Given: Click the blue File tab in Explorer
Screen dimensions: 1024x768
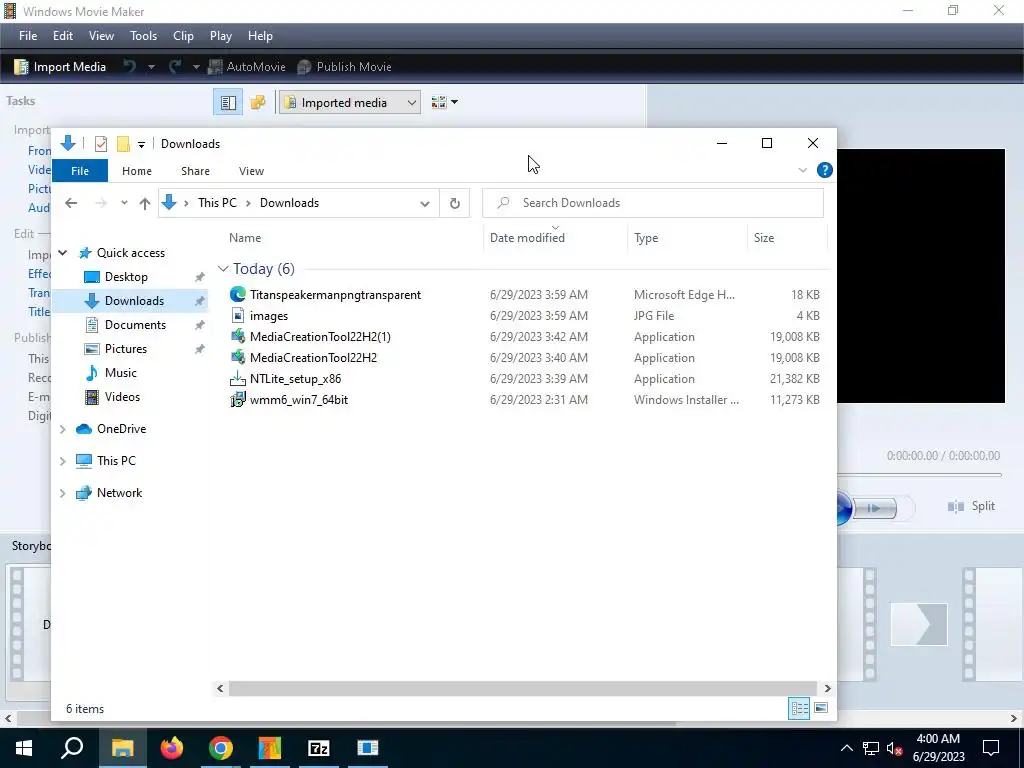Looking at the screenshot, I should [x=80, y=171].
